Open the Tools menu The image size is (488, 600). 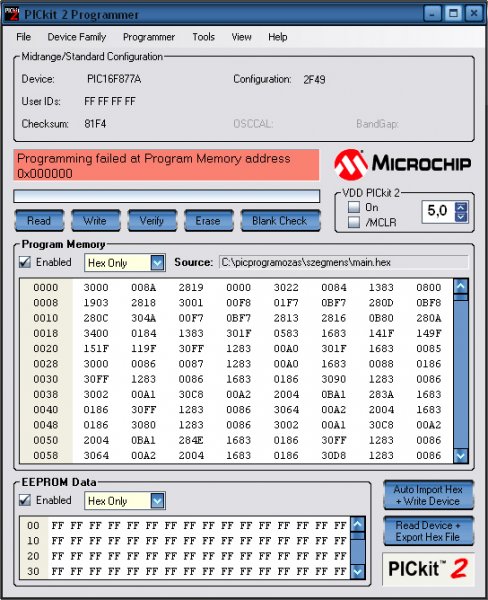click(x=204, y=37)
